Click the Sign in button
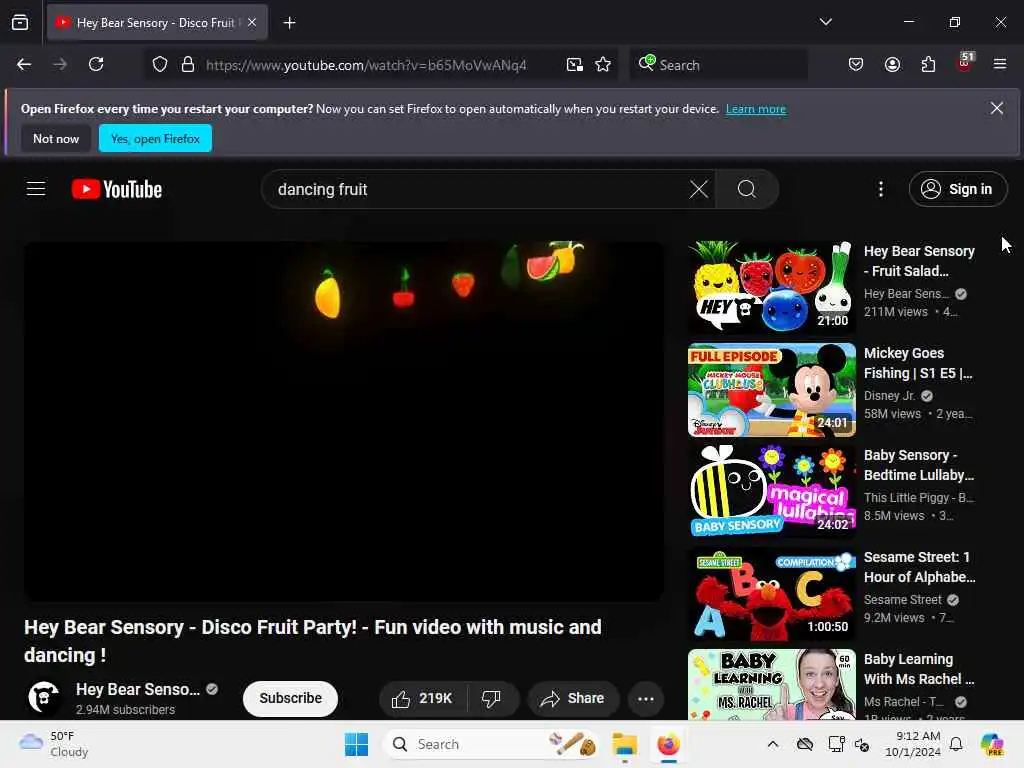The image size is (1024, 768). 957,189
